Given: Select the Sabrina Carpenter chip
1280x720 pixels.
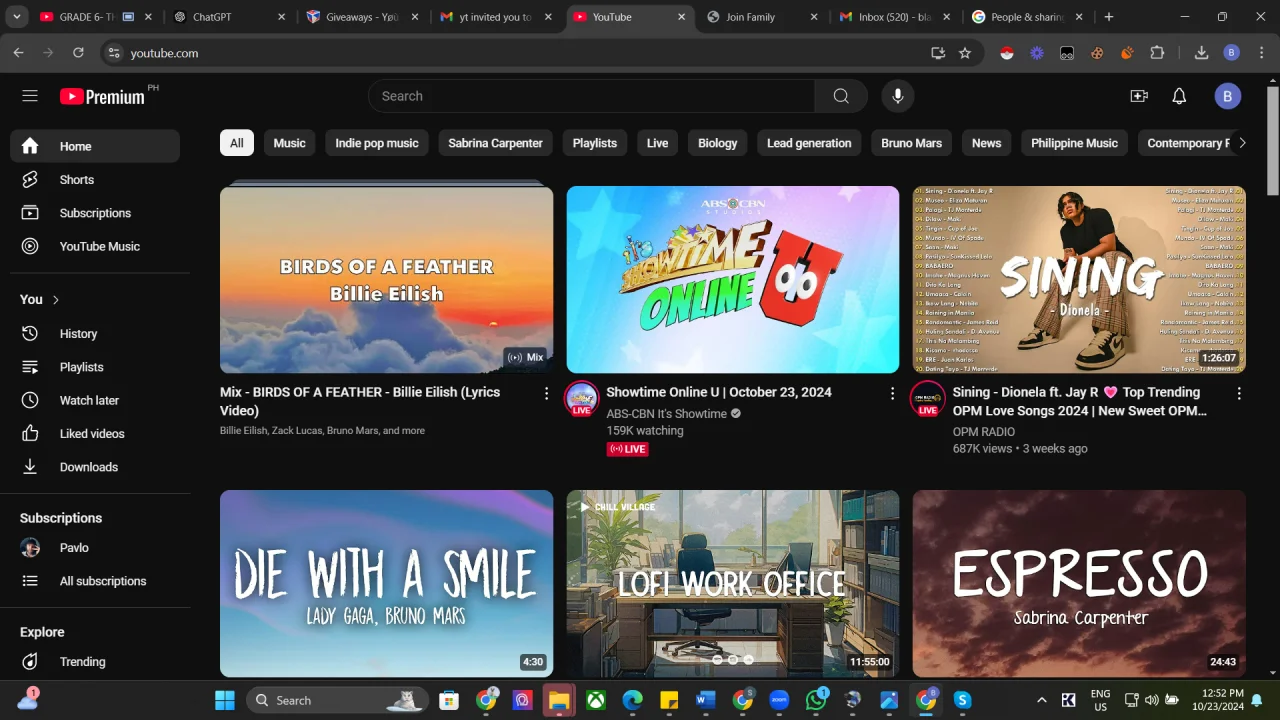Looking at the screenshot, I should (496, 143).
